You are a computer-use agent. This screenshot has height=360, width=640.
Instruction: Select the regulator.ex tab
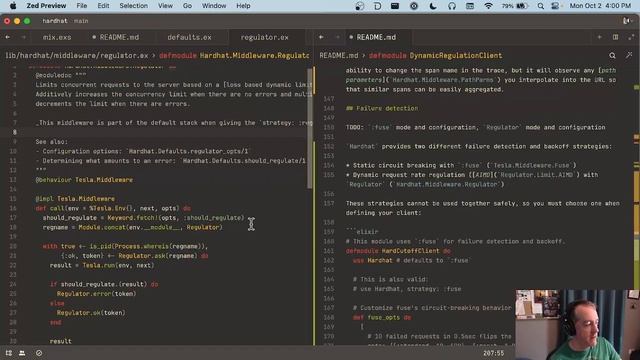coord(264,37)
